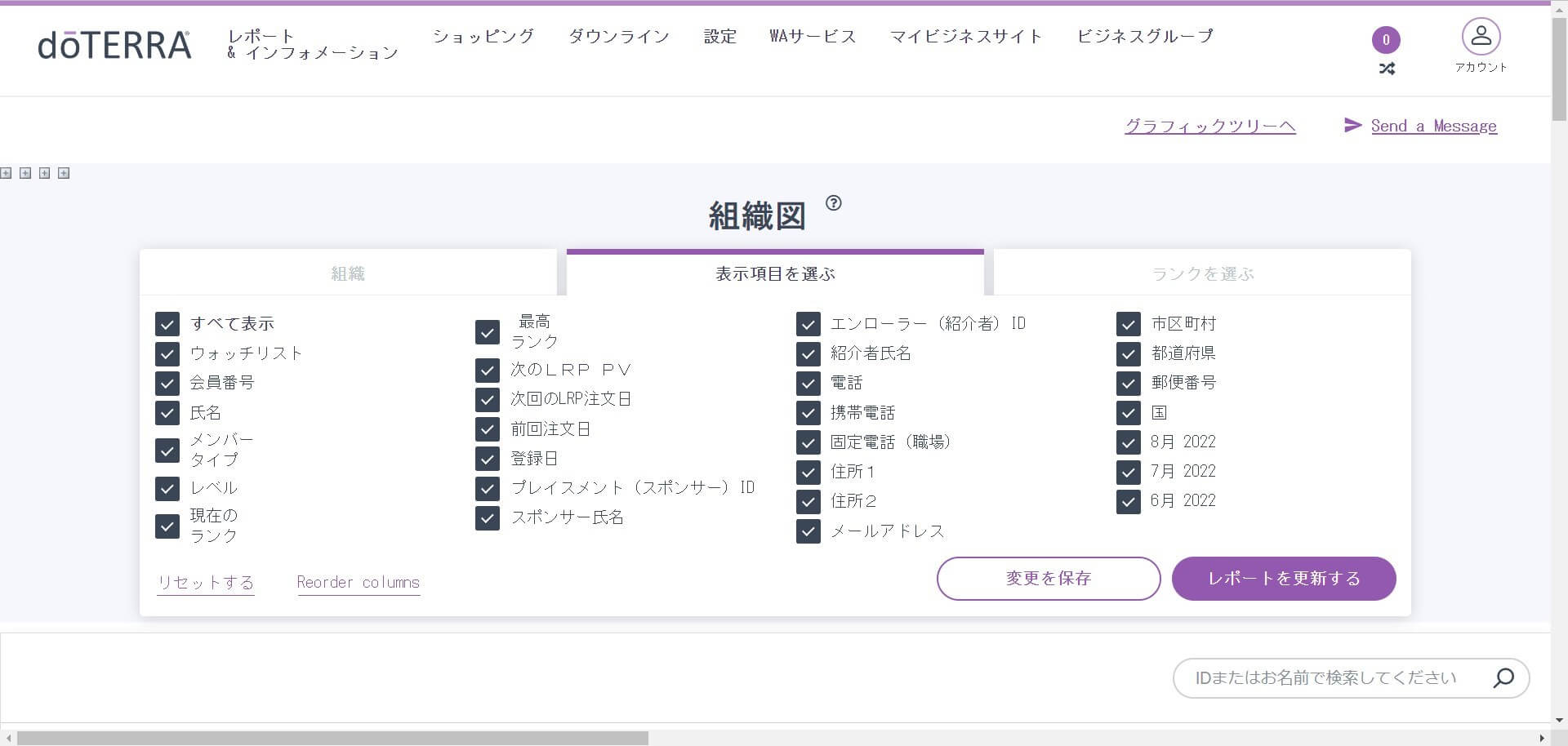Expand the second plus box at top left
The width and height of the screenshot is (1568, 746).
click(25, 173)
